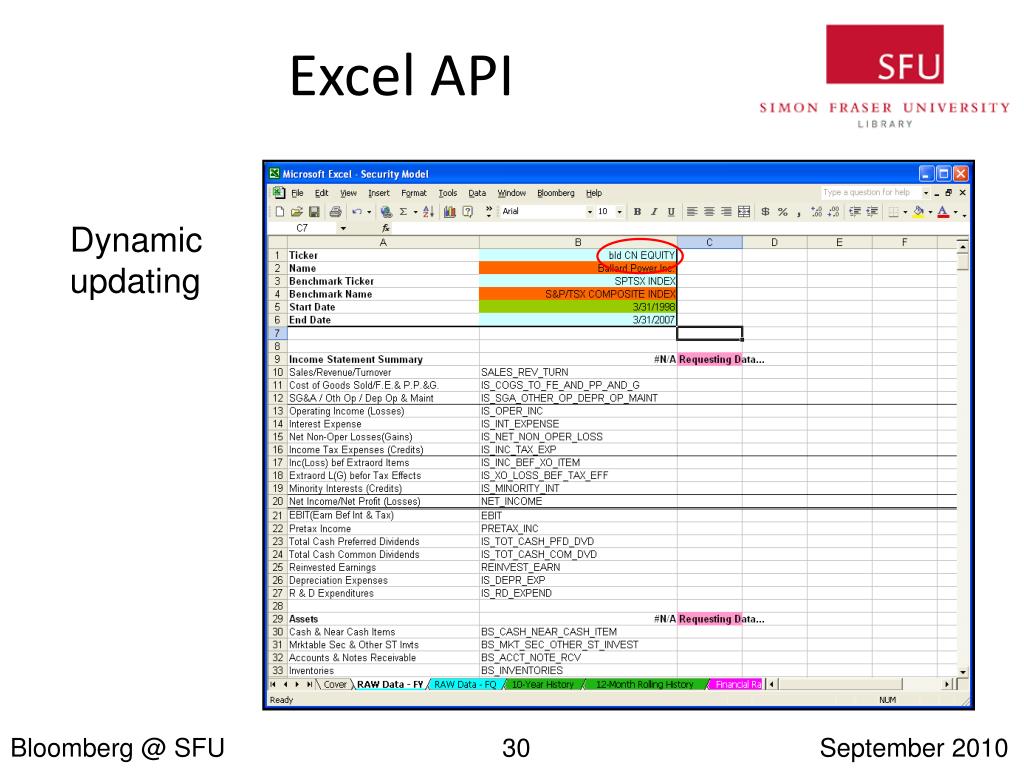Click the fx Insert Function icon

click(386, 228)
